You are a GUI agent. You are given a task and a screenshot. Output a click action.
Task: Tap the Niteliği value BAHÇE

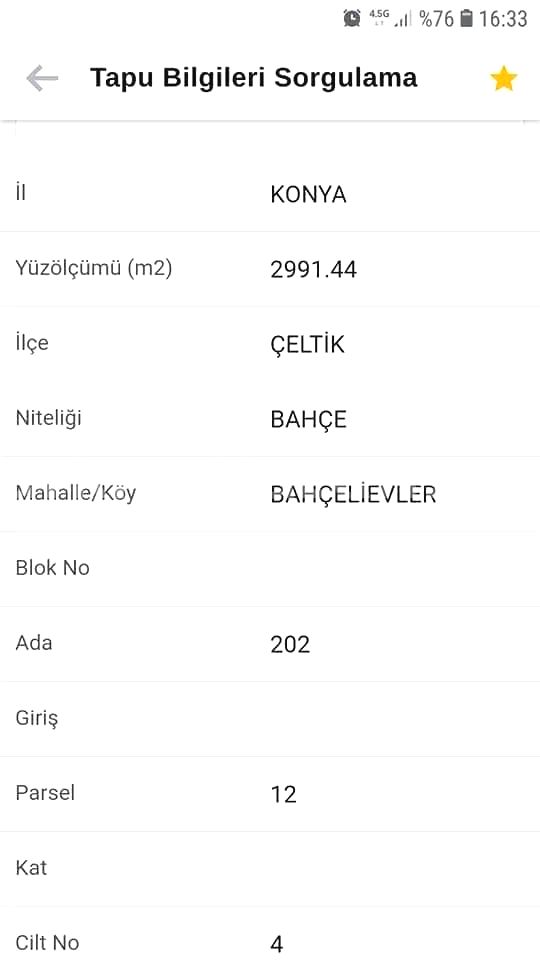coord(309,420)
